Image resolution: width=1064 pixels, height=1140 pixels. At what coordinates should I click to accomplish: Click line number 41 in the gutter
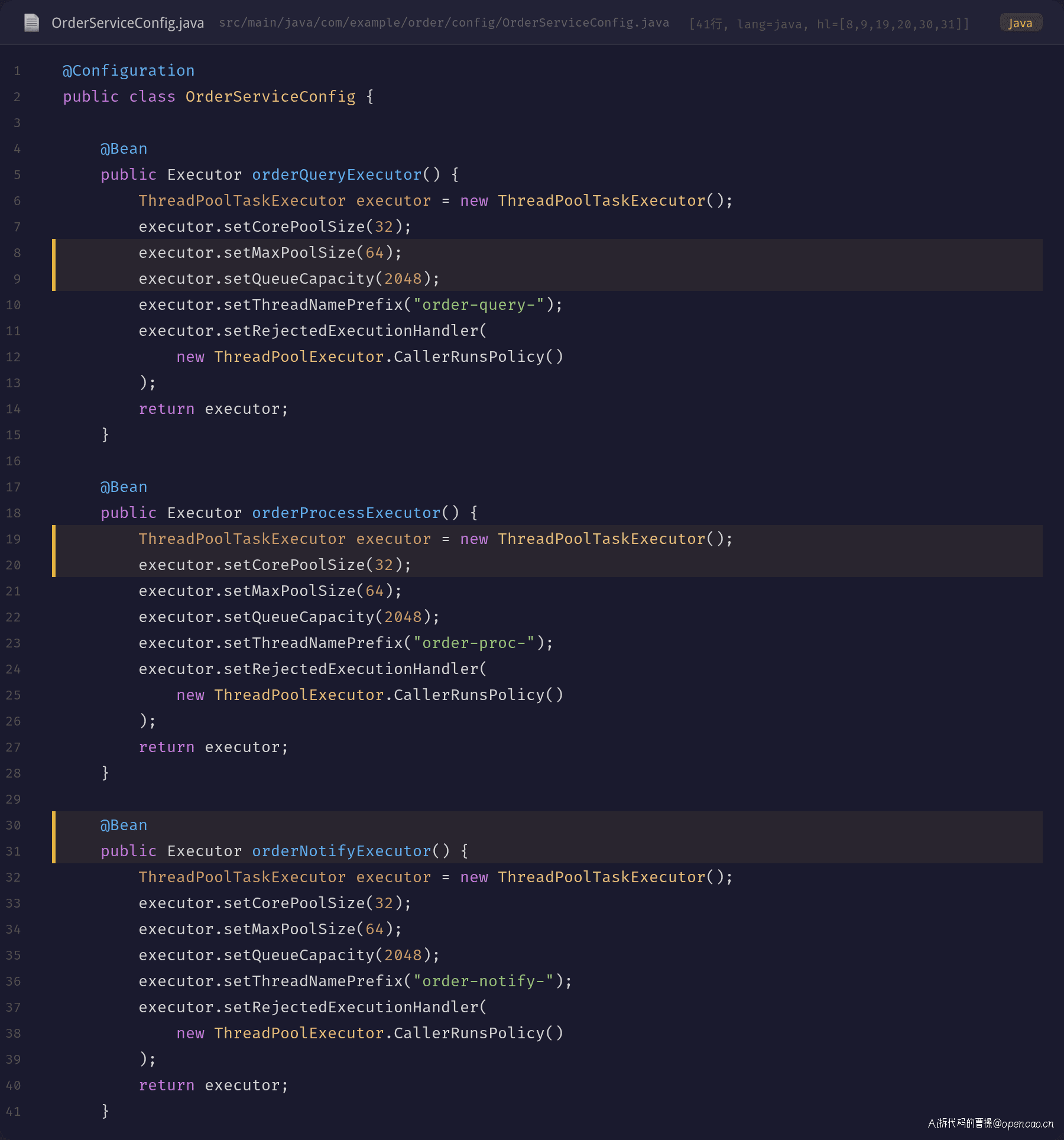(13, 1112)
